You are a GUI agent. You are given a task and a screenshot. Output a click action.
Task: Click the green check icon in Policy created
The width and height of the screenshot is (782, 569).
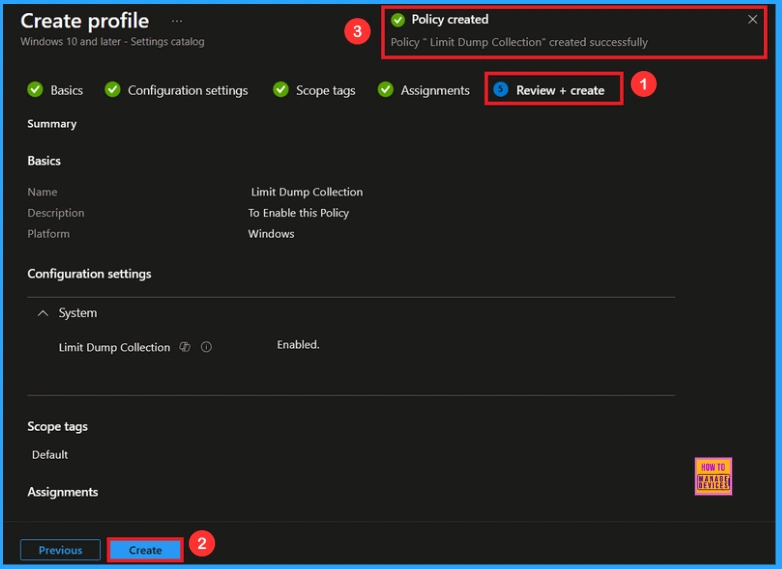tap(398, 20)
